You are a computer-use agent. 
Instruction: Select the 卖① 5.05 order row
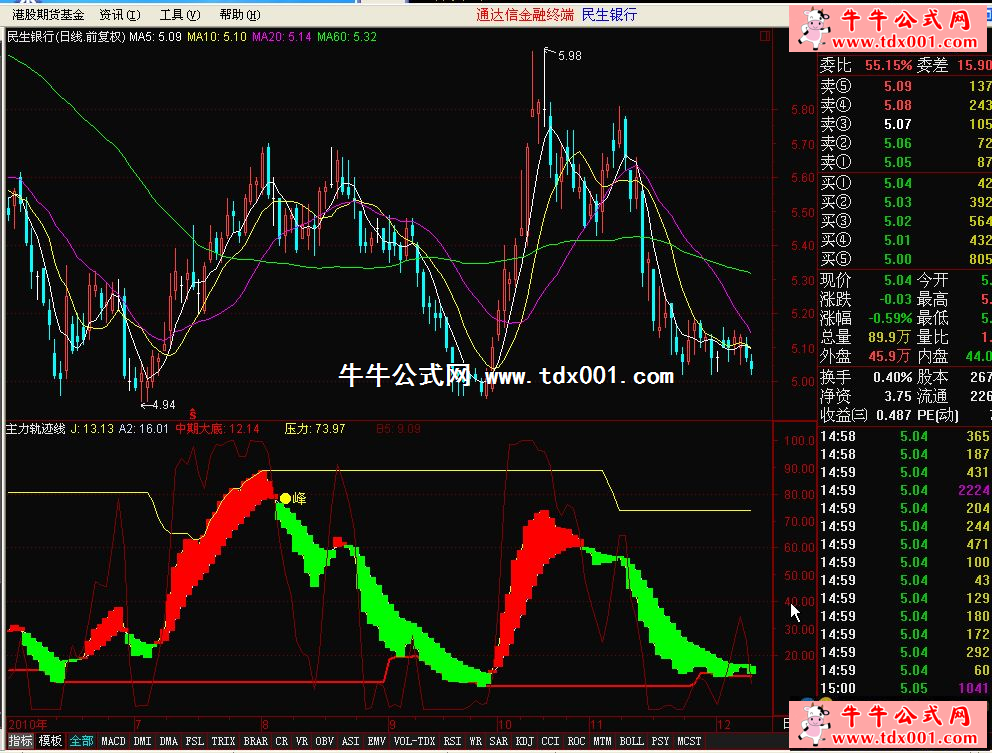tap(905, 162)
